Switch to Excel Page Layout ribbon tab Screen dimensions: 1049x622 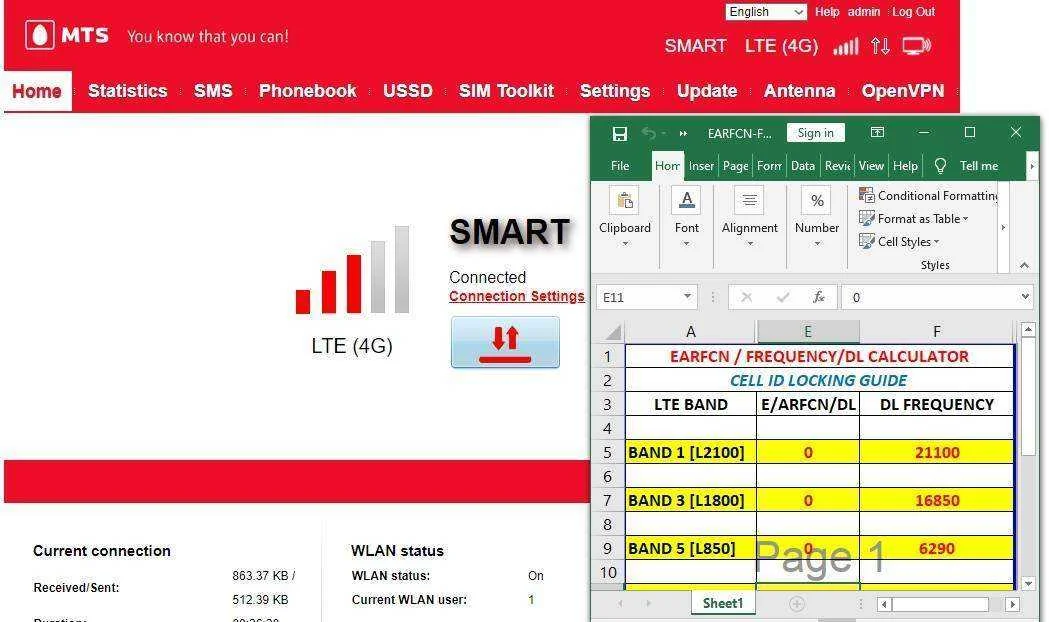[735, 166]
